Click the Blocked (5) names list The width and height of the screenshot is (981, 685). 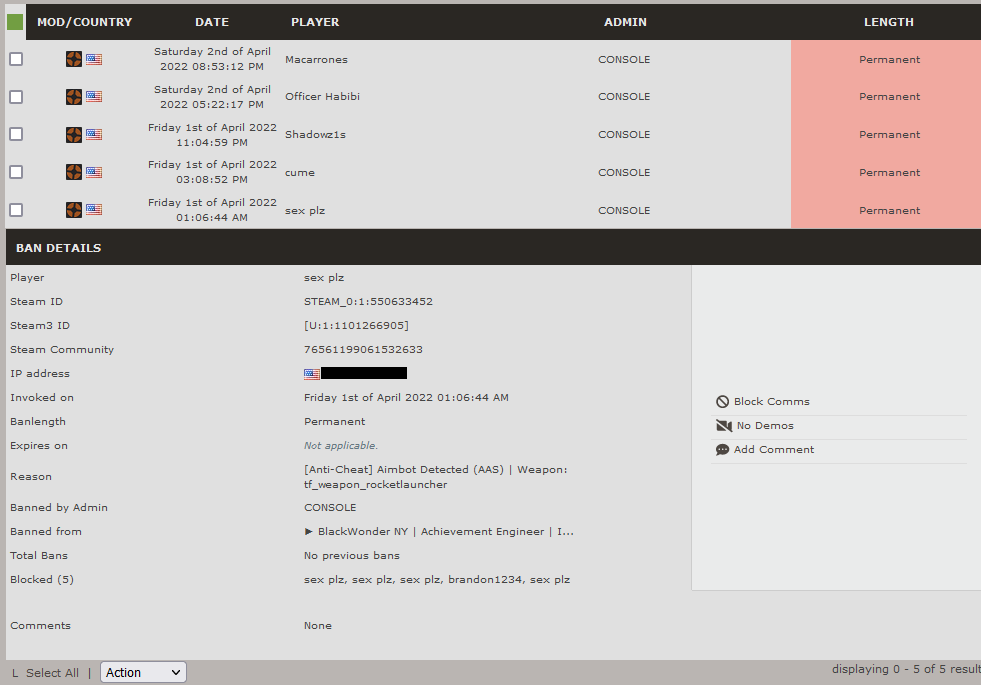437,580
